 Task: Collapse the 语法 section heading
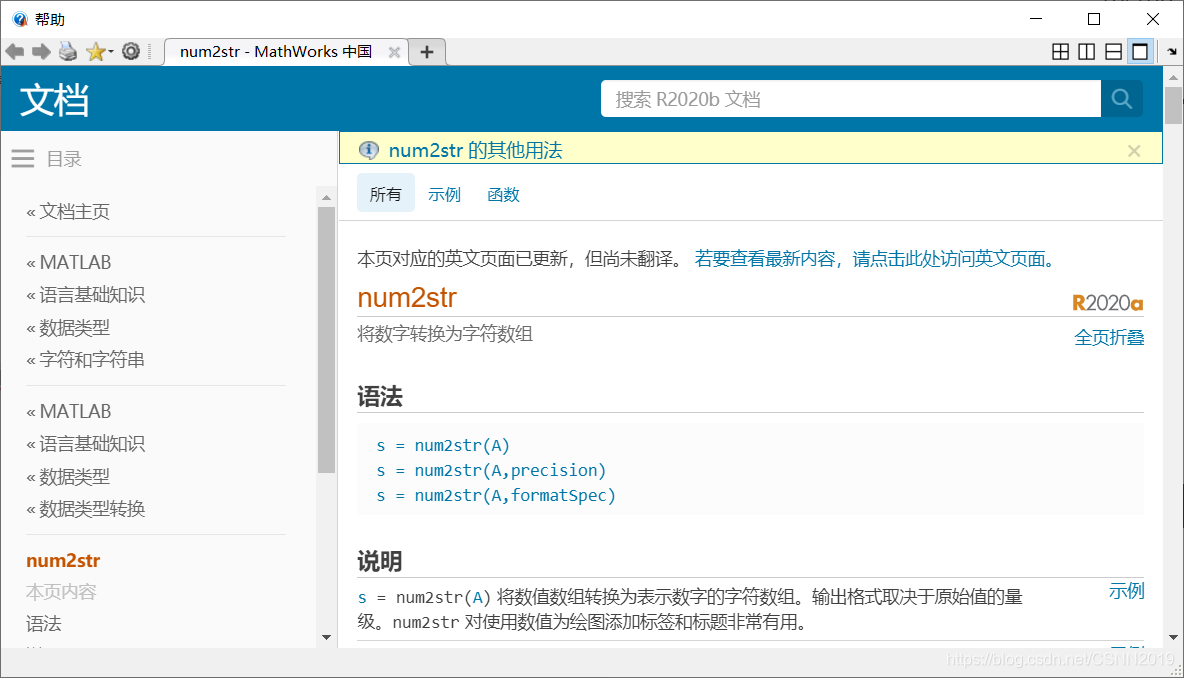[380, 396]
